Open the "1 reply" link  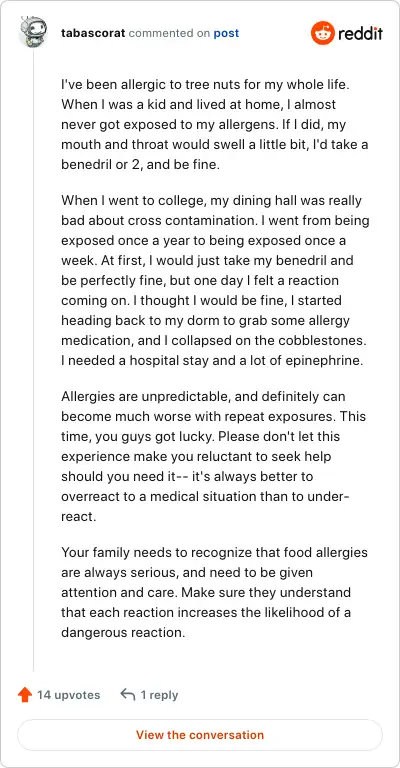(159, 695)
